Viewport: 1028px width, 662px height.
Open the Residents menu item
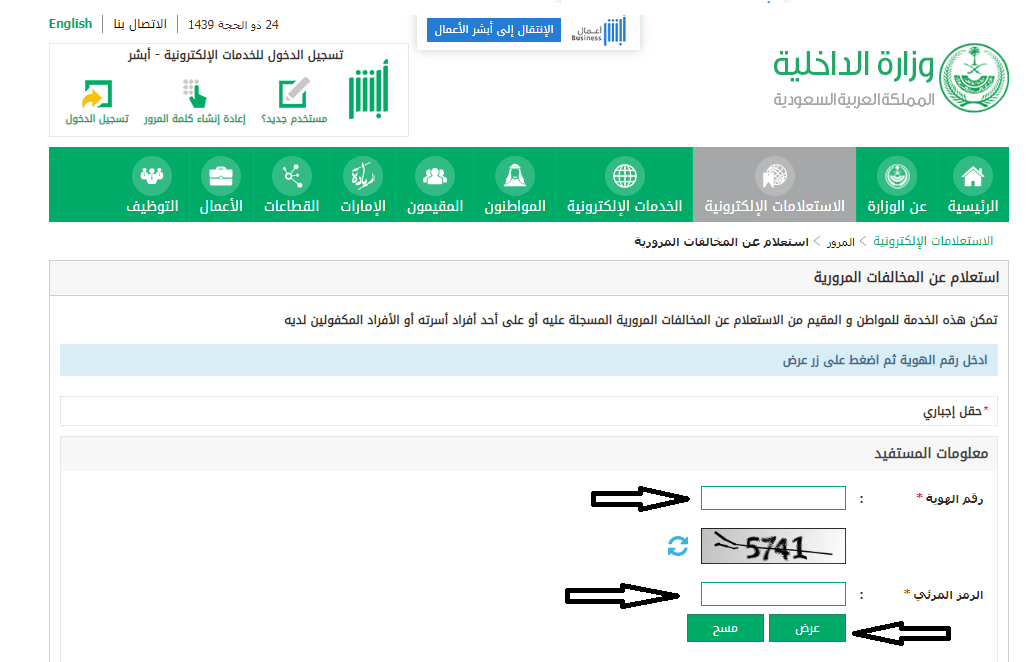pos(434,186)
